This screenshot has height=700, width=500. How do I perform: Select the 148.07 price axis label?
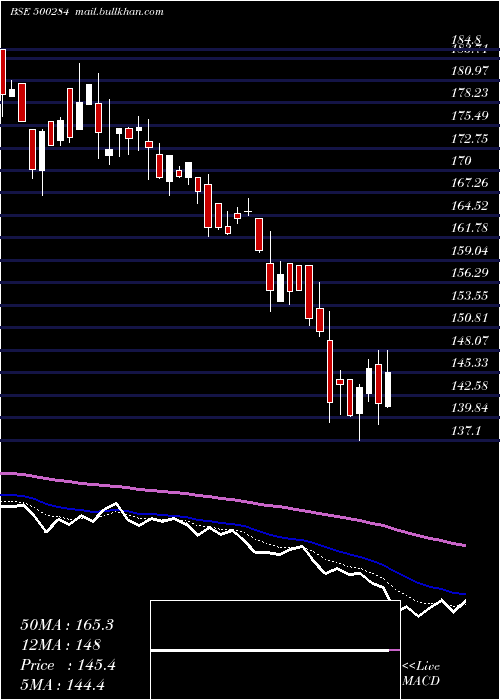pos(470,341)
